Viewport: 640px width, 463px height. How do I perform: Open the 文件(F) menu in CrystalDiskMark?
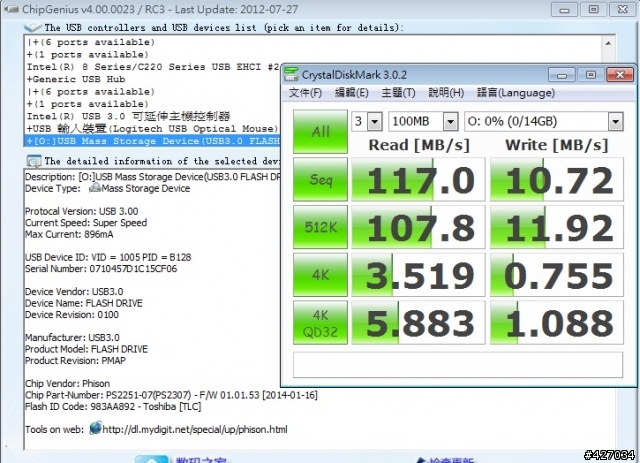(x=305, y=93)
